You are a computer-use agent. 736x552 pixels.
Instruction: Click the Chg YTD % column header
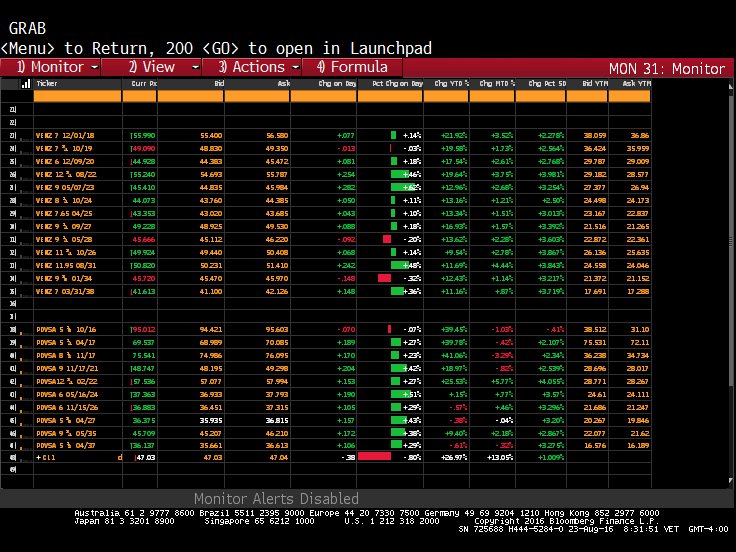[x=452, y=84]
